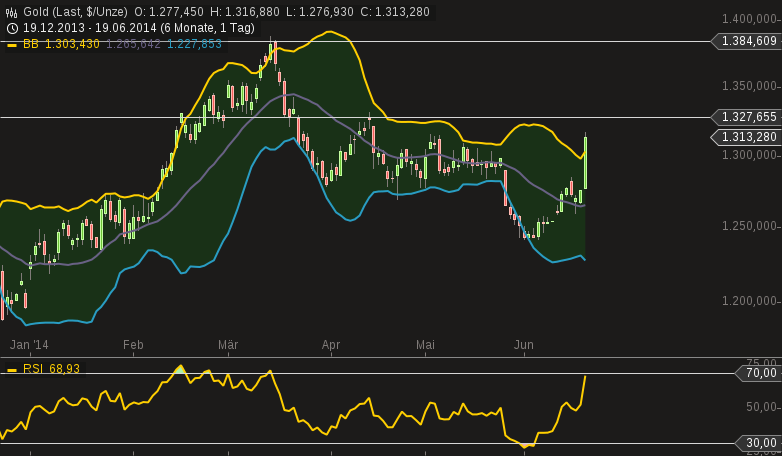The width and height of the screenshot is (782, 456).
Task: Click the Mär time axis label
Action: (228, 345)
